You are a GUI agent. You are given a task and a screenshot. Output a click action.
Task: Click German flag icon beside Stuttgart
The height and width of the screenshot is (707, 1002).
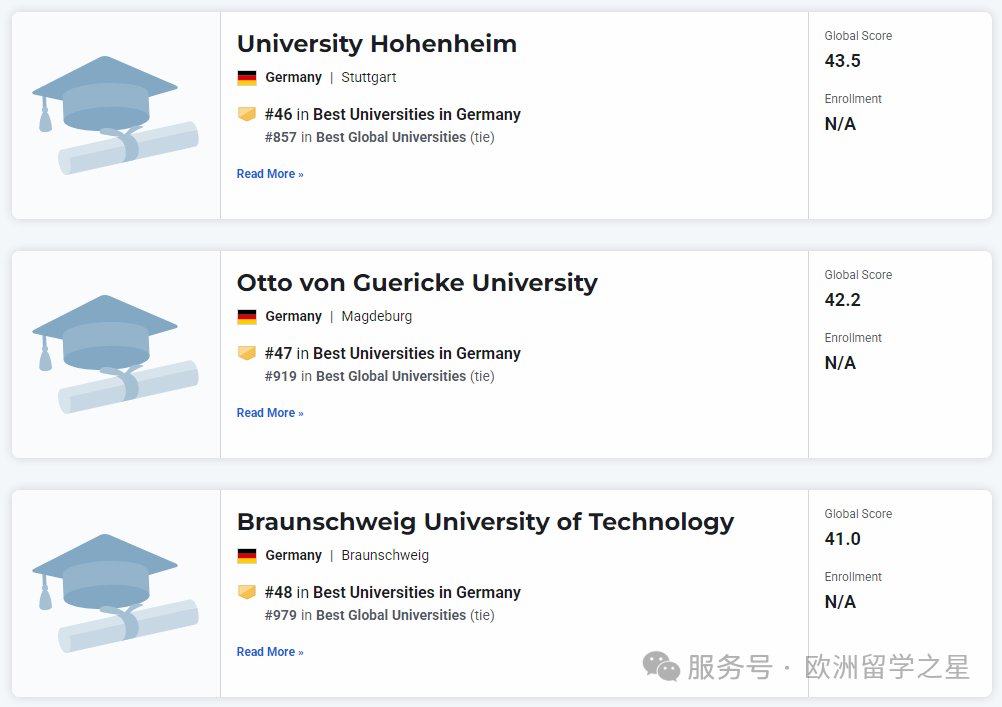(x=247, y=78)
